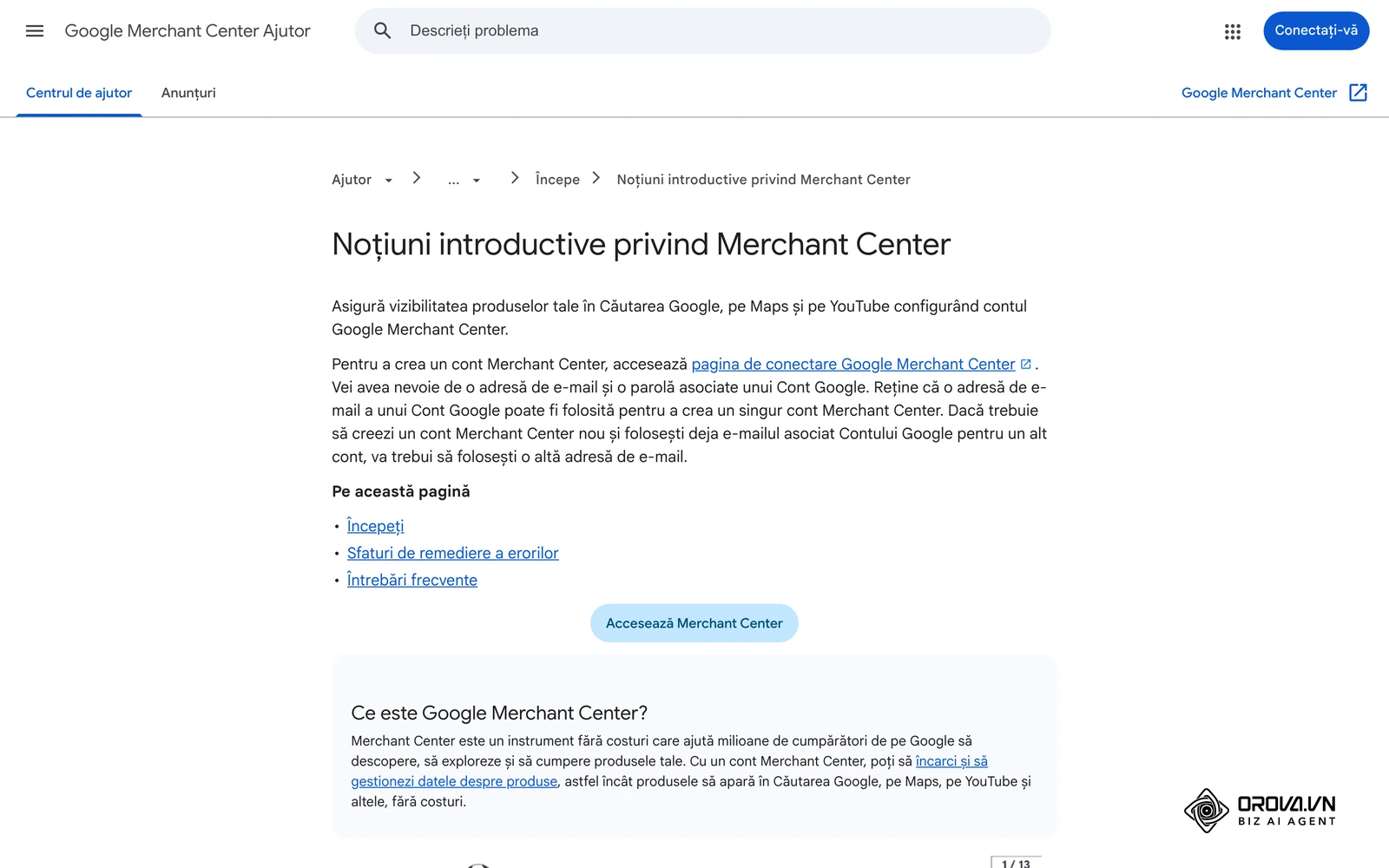Open the pagina de conectare Google Merchant Center link
Viewport: 1389px width, 868px height.
tap(852, 365)
